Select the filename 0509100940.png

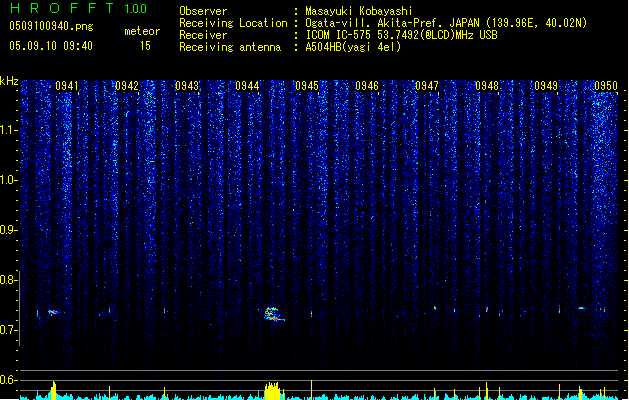(51, 26)
